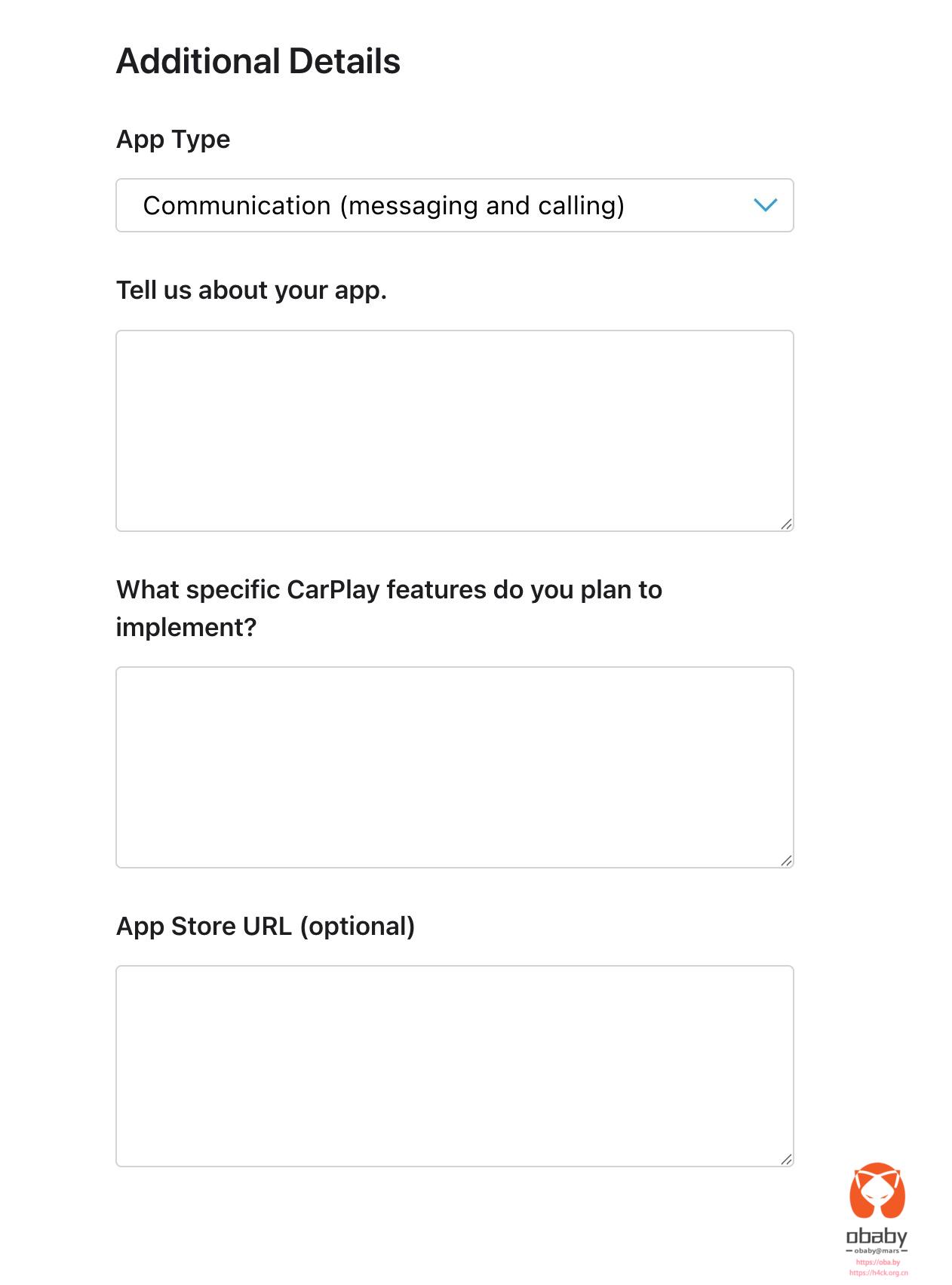Focus the CarPlay features text area
952x1285 pixels.
point(454,767)
